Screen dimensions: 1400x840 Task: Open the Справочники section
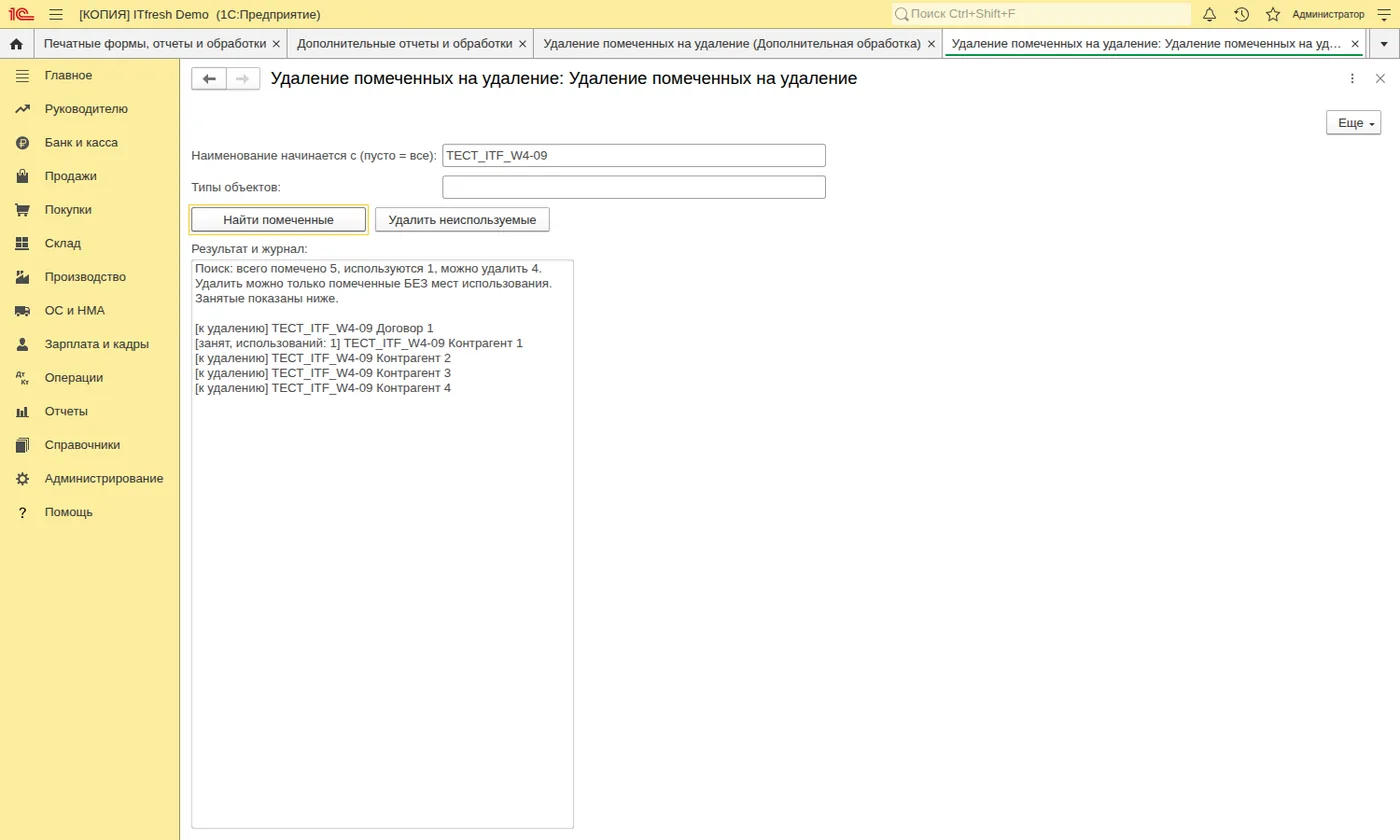90,445
